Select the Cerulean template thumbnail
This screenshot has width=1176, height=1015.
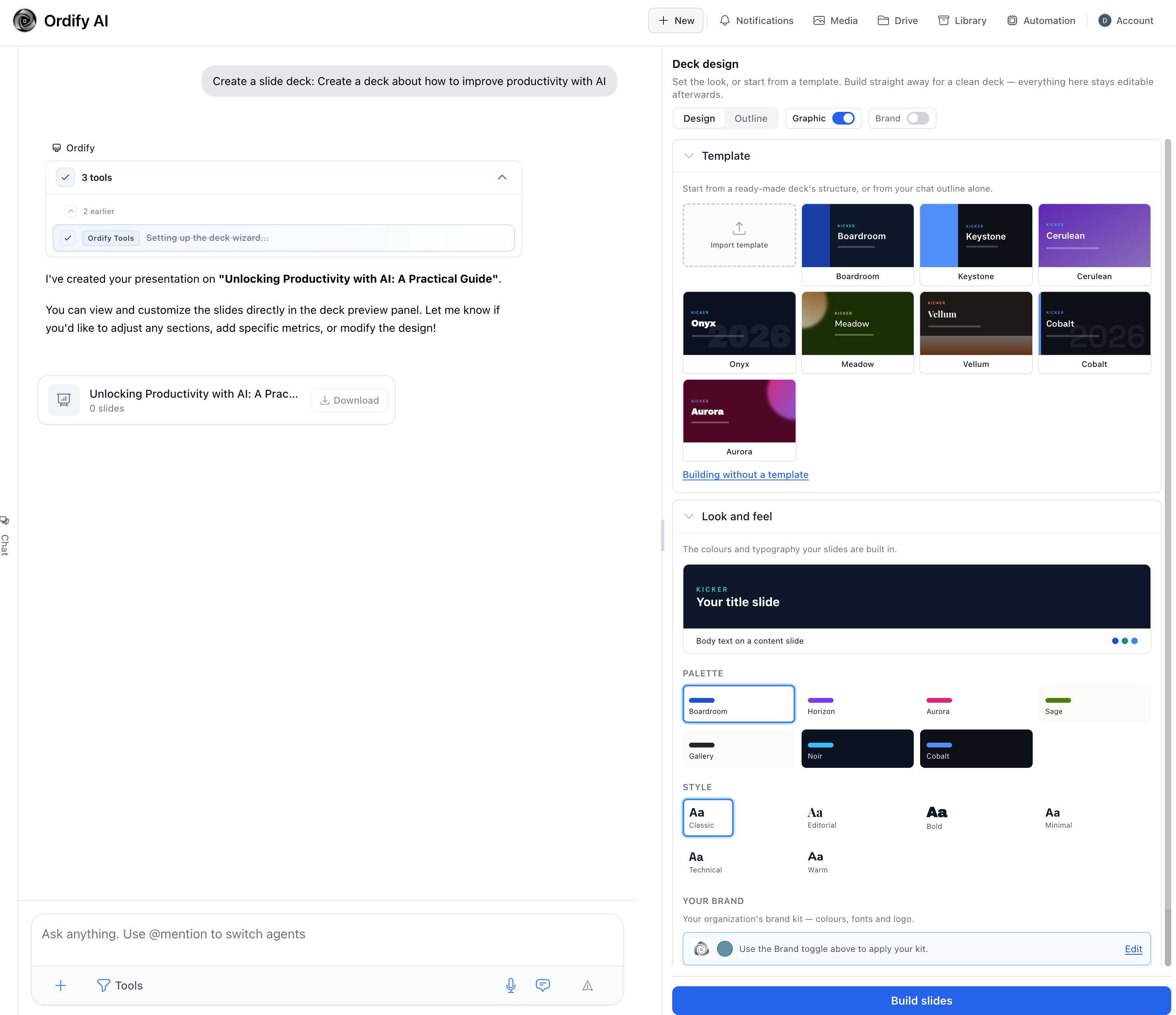pyautogui.click(x=1094, y=244)
